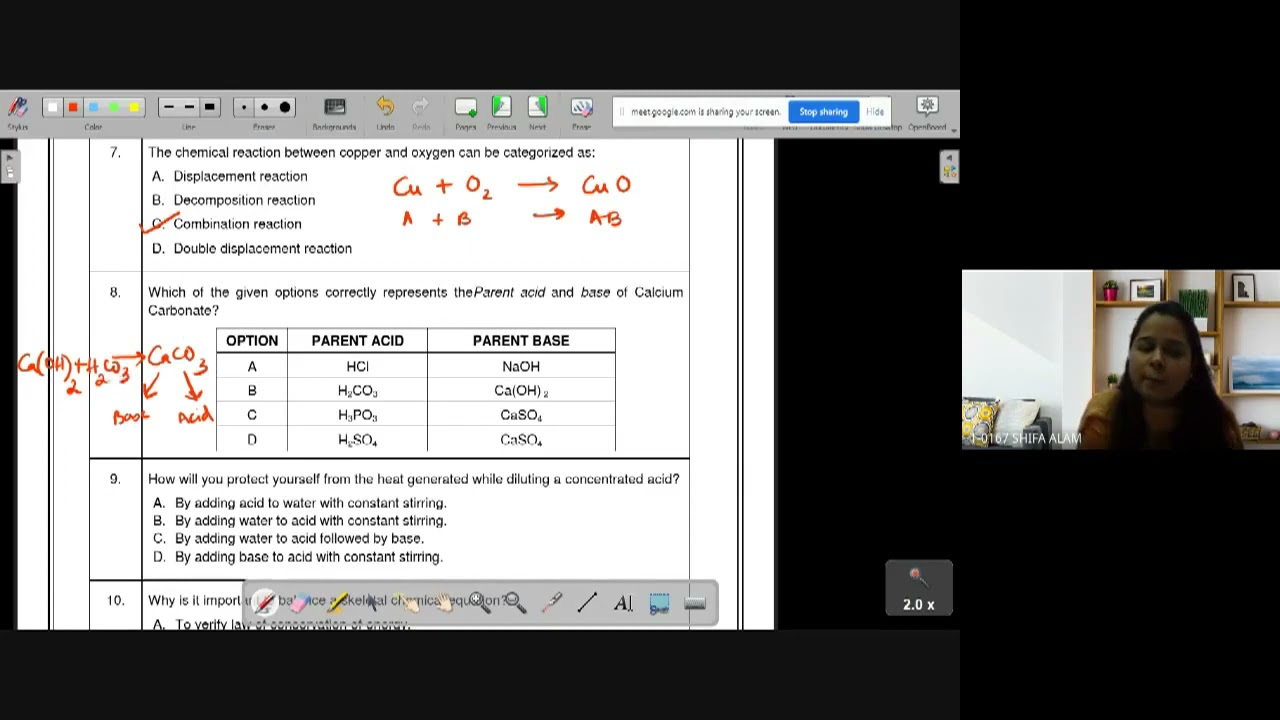Pick the green pen color
The height and width of the screenshot is (720, 1280).
[x=114, y=107]
